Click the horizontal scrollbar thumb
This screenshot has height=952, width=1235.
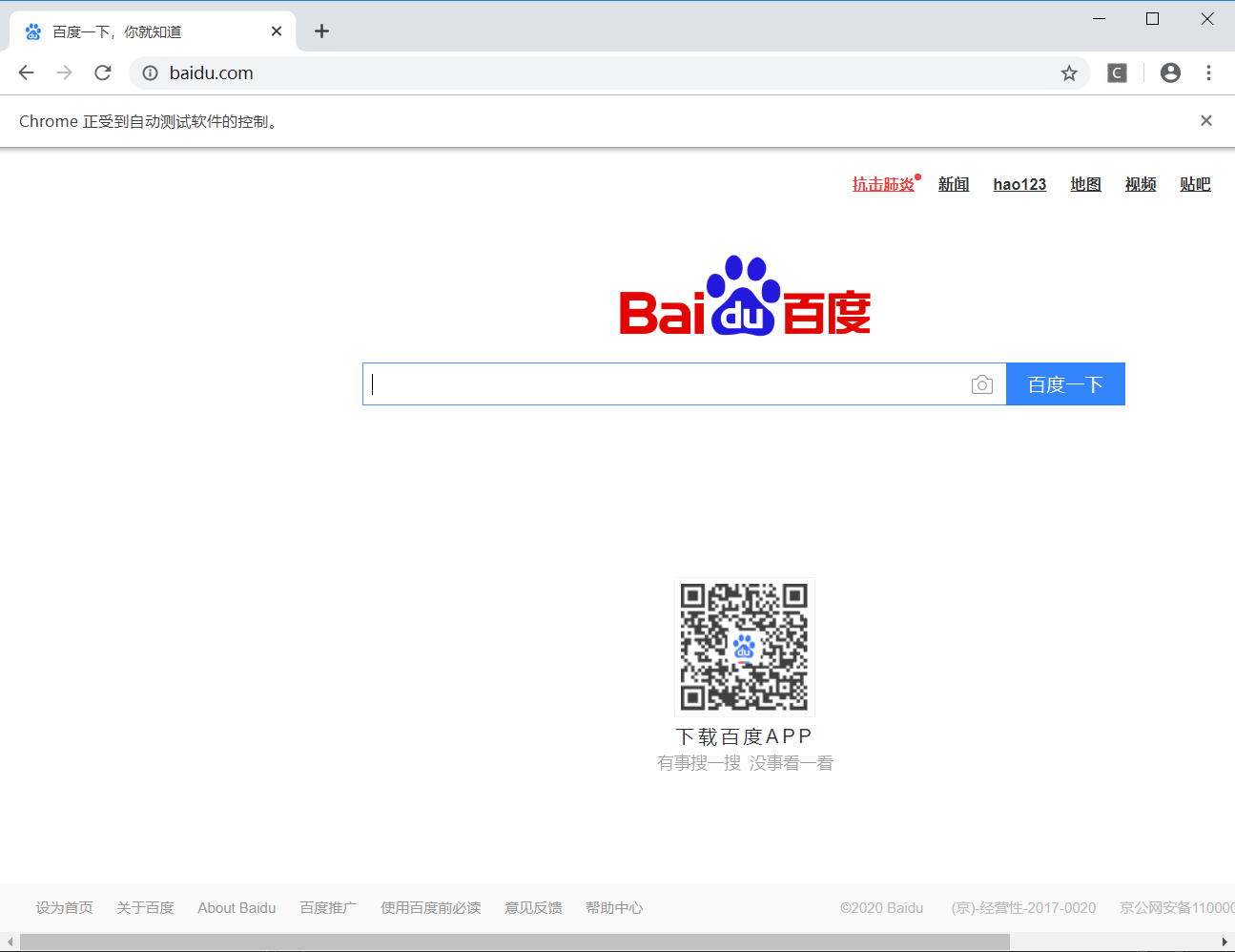click(x=515, y=942)
